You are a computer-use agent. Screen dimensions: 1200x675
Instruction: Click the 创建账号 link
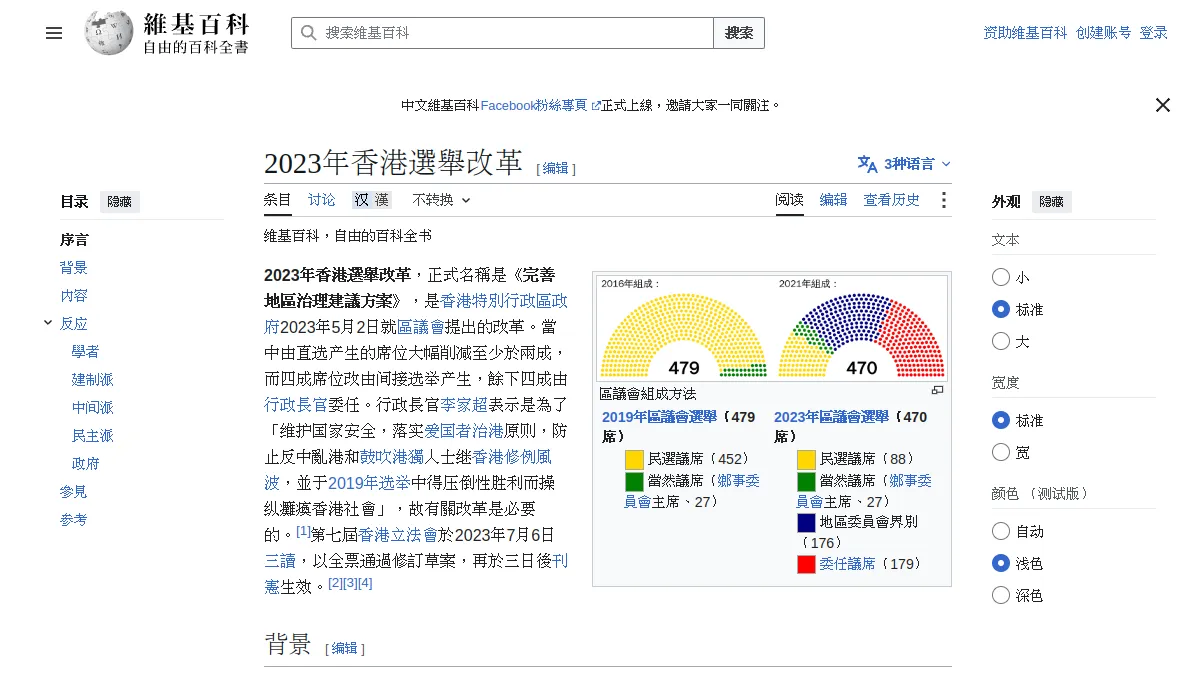(1104, 33)
